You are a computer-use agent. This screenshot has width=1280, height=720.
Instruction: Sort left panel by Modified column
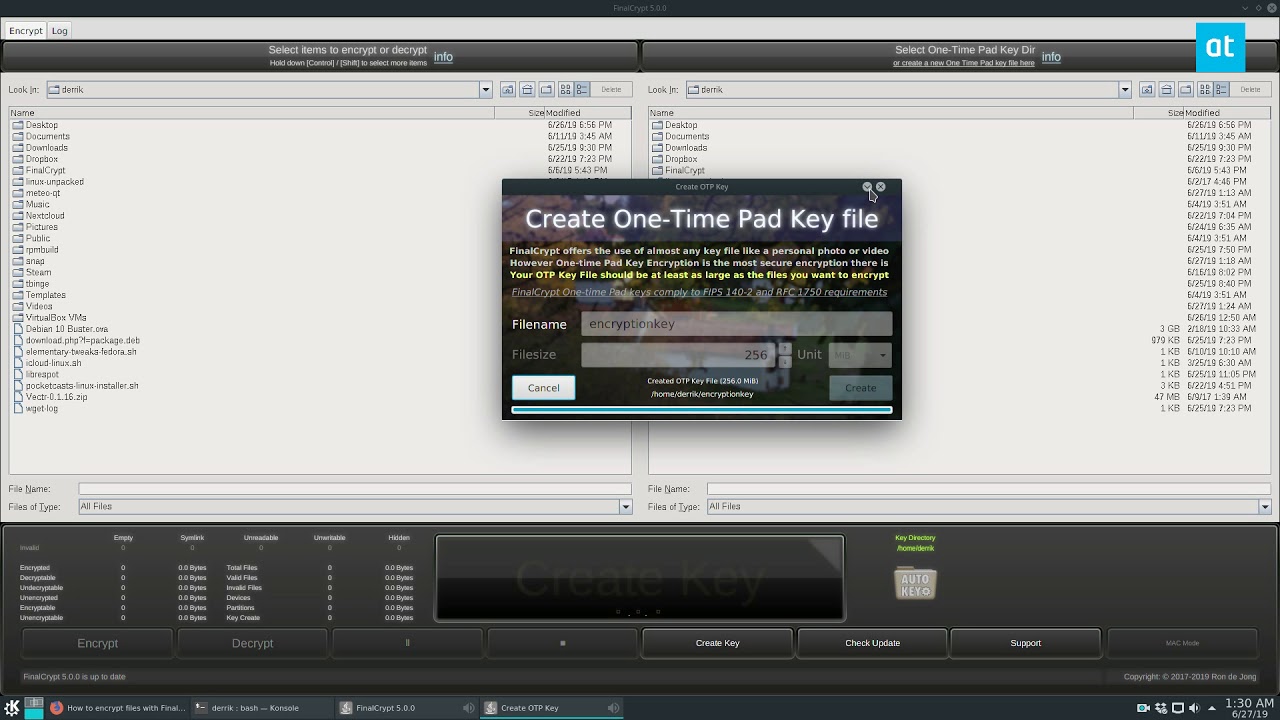pos(587,113)
